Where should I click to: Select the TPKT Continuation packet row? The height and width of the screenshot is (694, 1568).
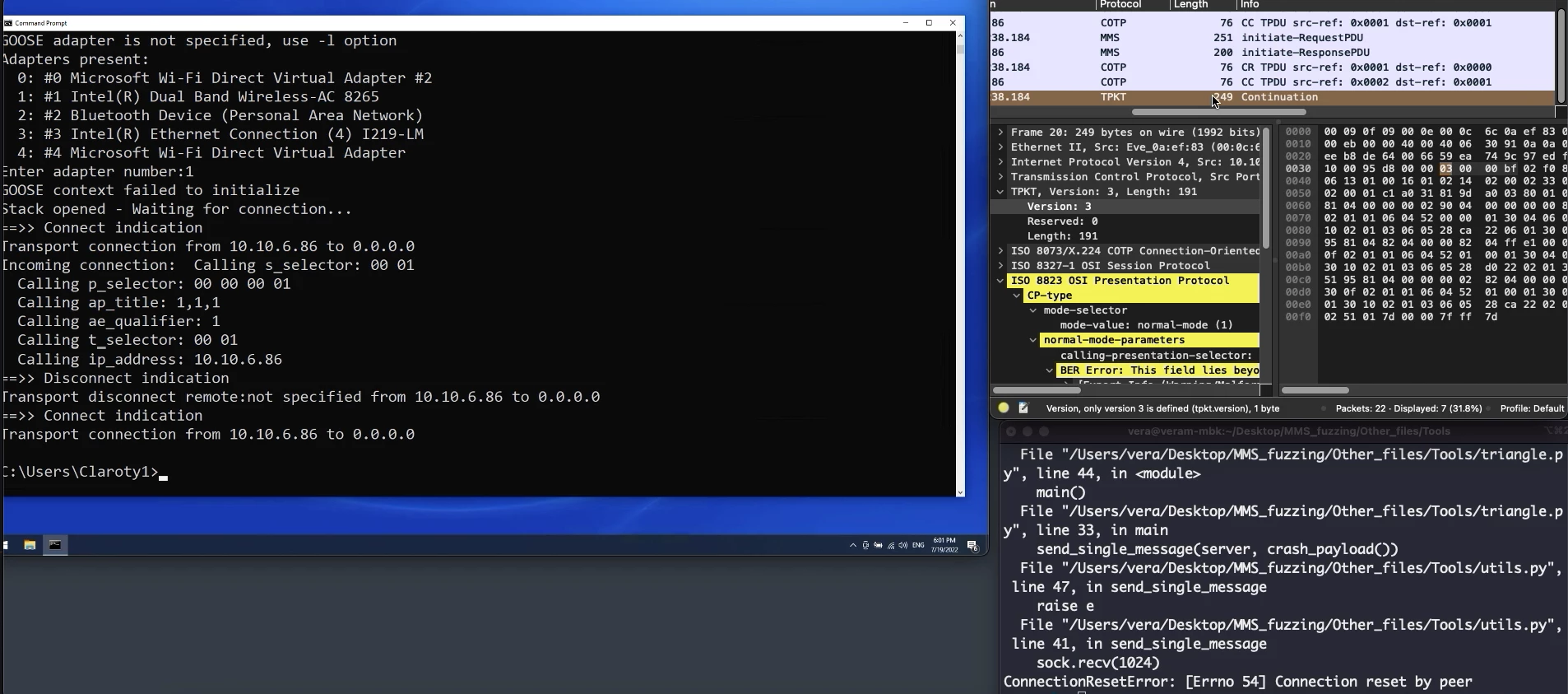coord(1275,97)
